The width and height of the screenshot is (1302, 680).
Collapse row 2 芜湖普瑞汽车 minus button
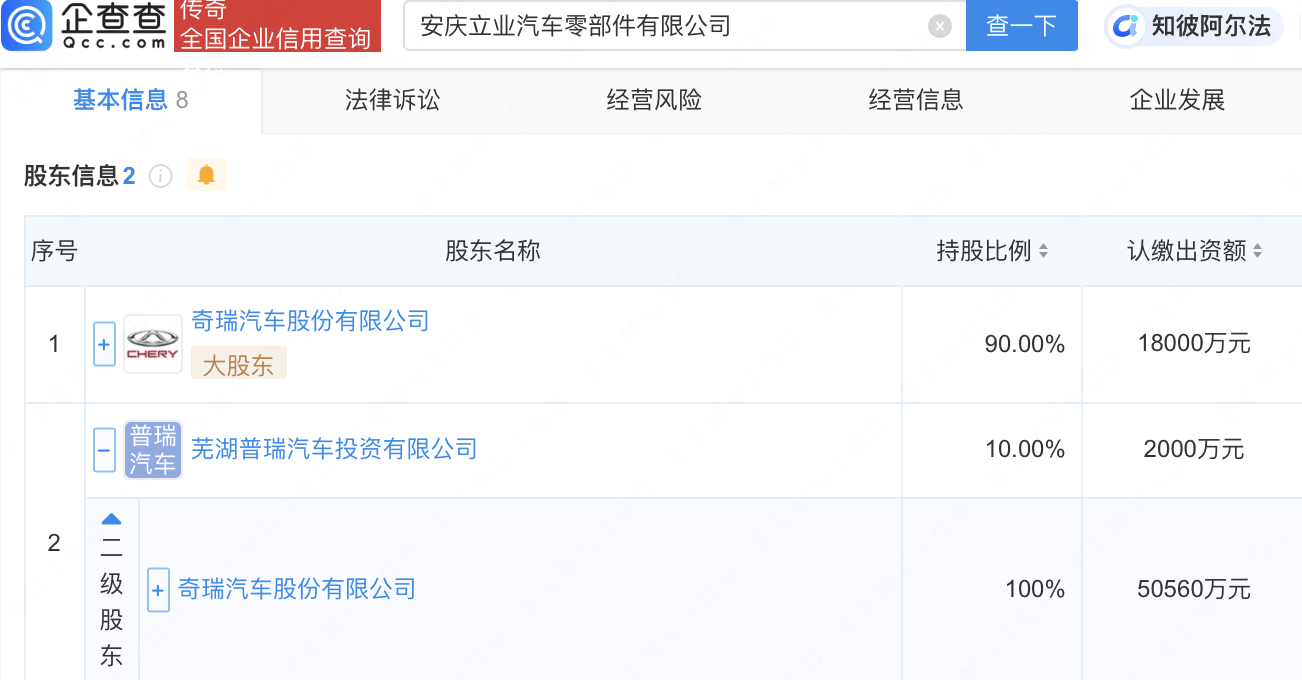[104, 450]
